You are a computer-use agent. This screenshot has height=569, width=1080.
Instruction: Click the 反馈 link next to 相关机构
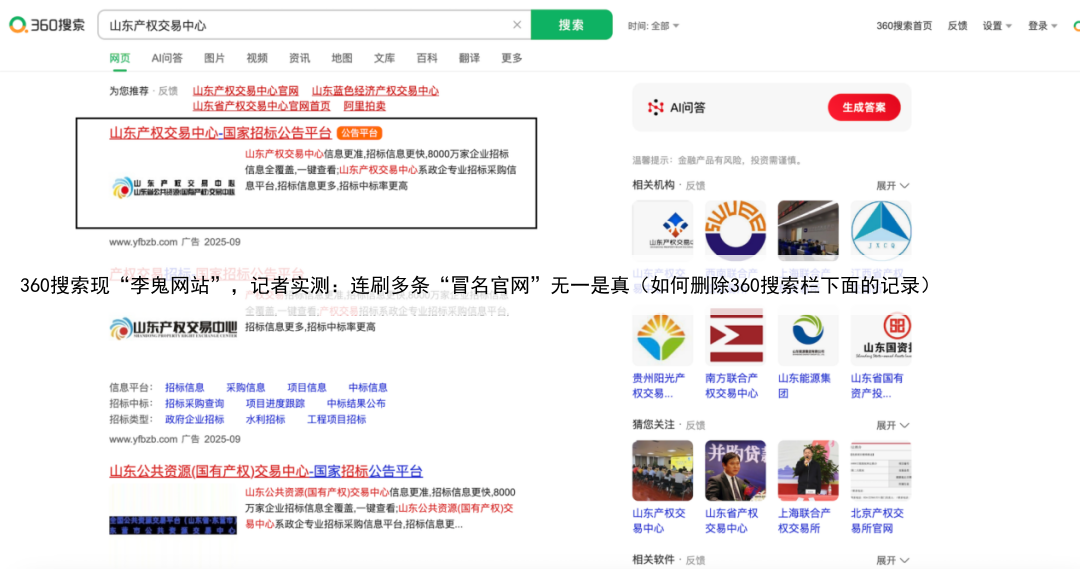(695, 186)
